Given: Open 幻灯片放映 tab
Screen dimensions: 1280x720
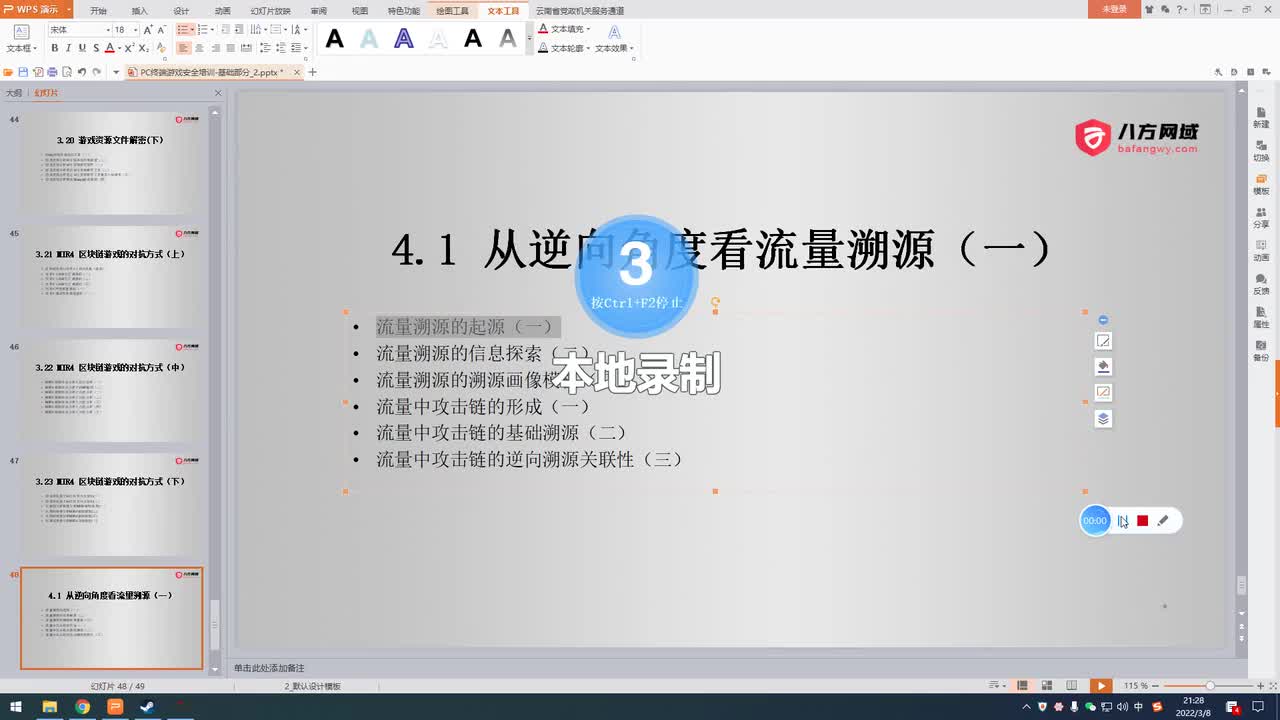Looking at the screenshot, I should tap(270, 10).
